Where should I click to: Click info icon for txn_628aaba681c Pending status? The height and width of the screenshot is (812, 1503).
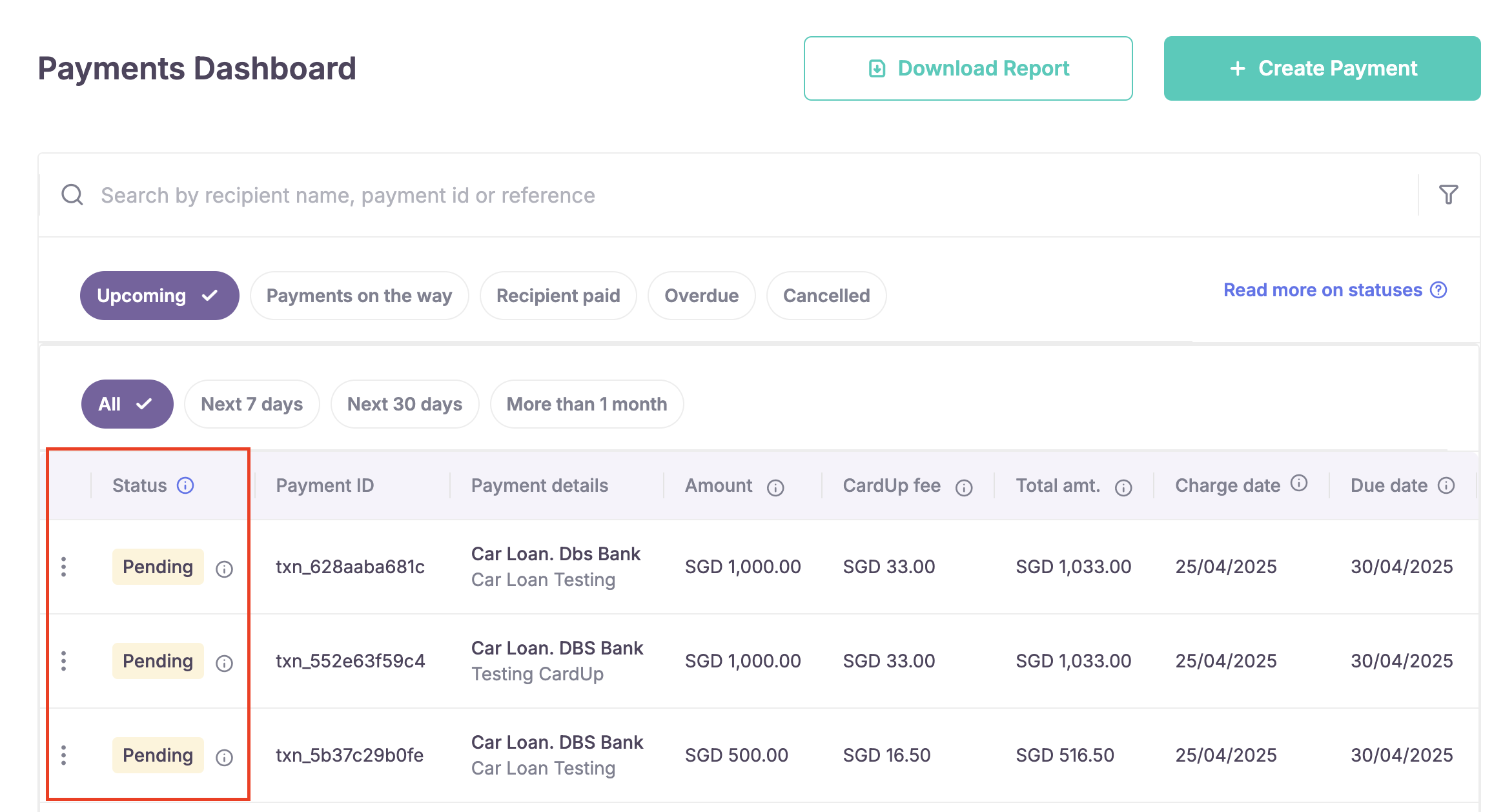pyautogui.click(x=224, y=569)
